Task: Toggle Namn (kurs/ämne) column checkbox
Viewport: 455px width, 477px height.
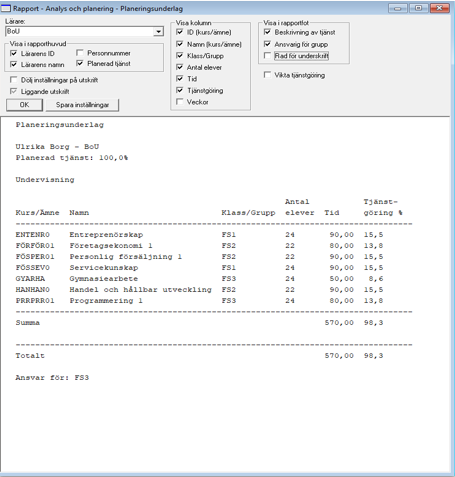Action: click(180, 44)
